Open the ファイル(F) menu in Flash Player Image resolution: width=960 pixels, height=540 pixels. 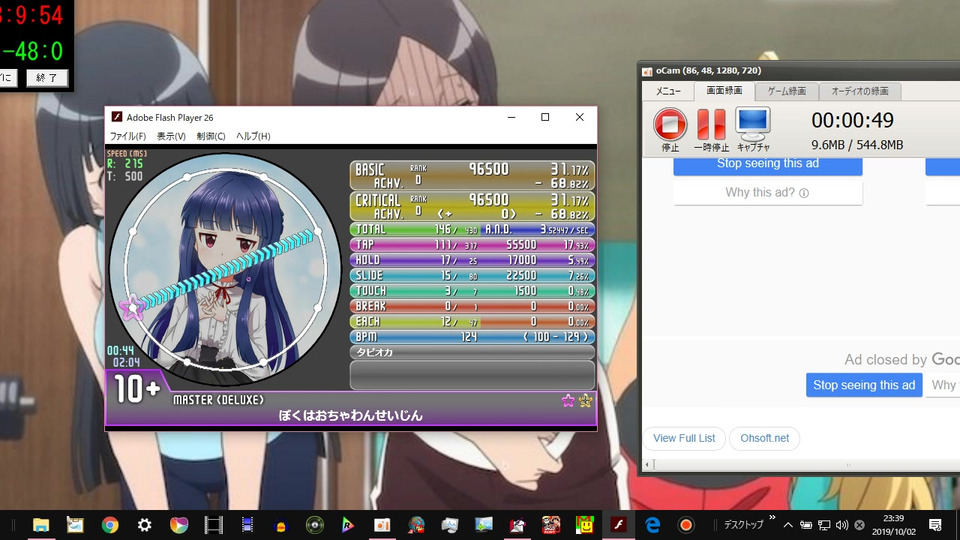click(x=128, y=136)
